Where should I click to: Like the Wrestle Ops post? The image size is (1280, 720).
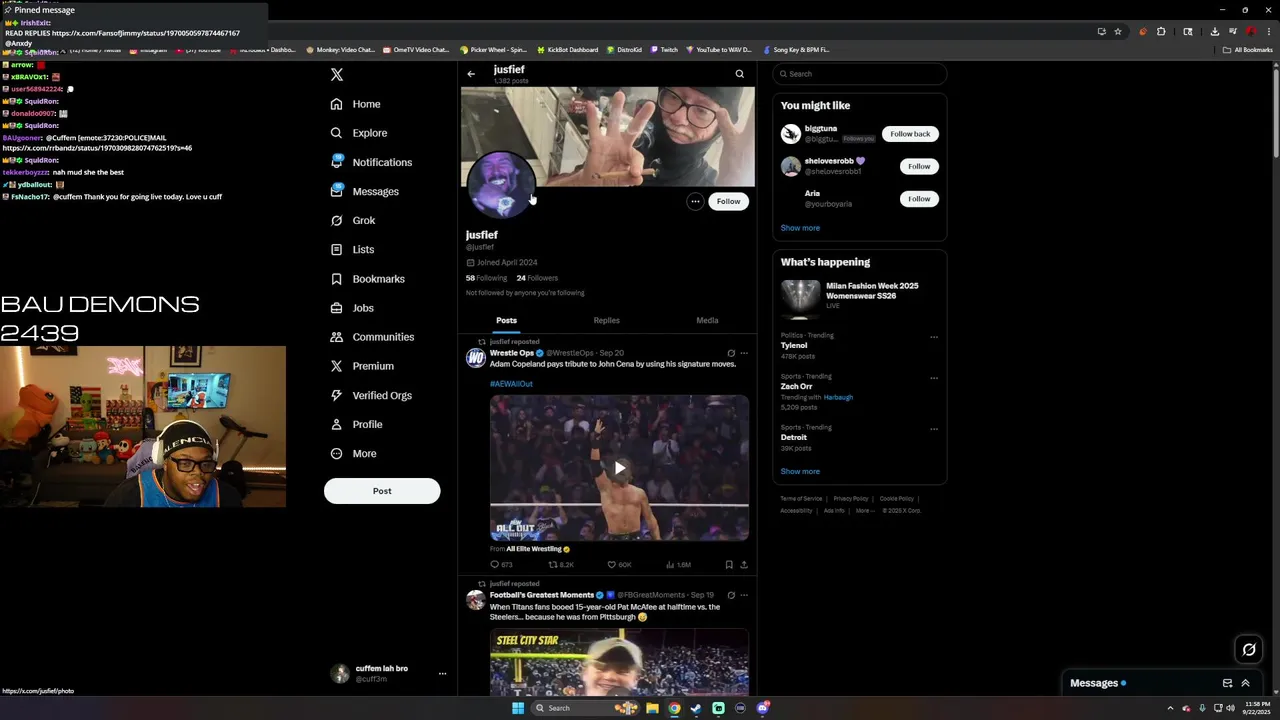[x=620, y=565]
